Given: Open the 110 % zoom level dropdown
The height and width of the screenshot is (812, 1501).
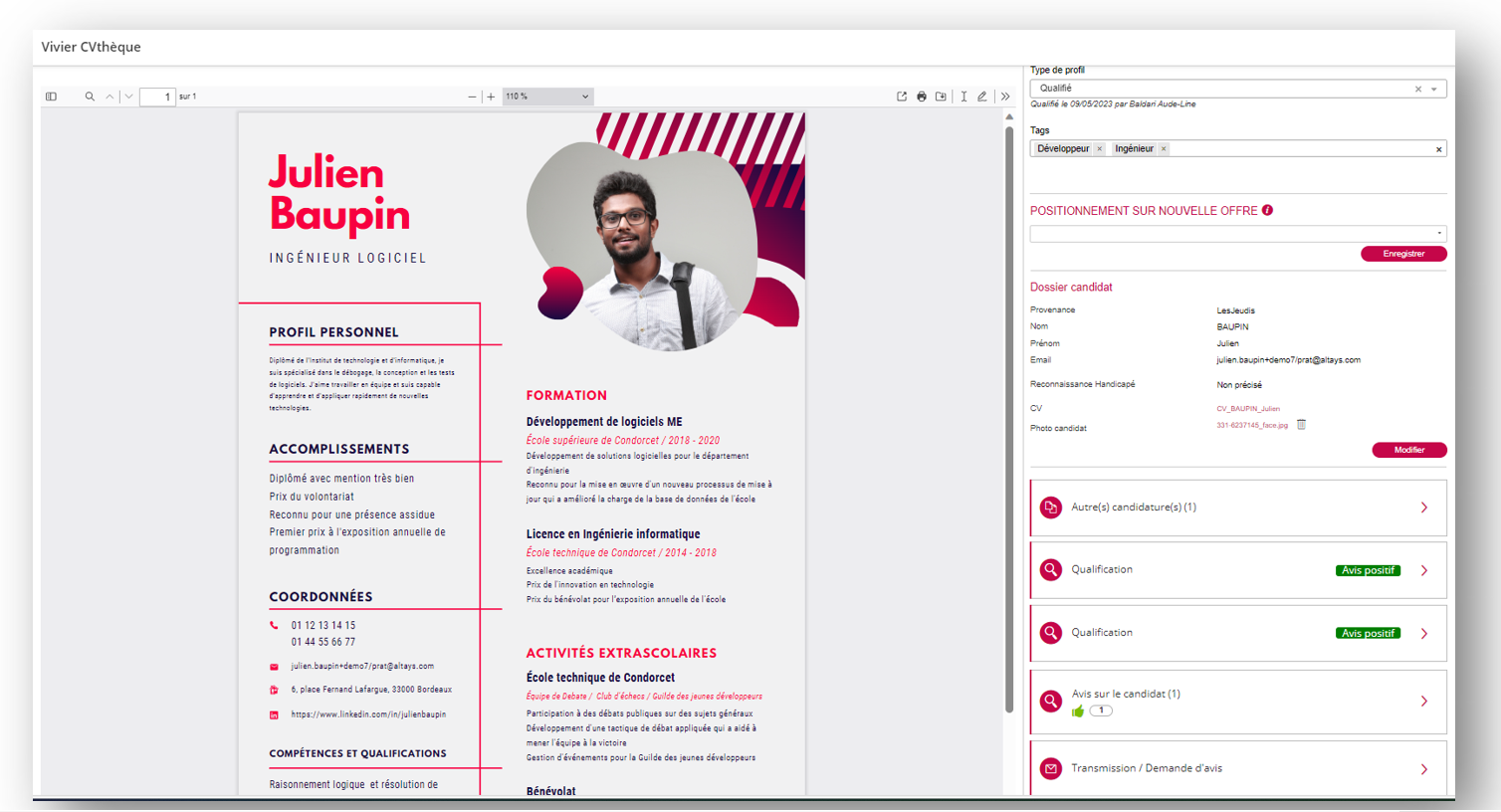Looking at the screenshot, I should (546, 97).
